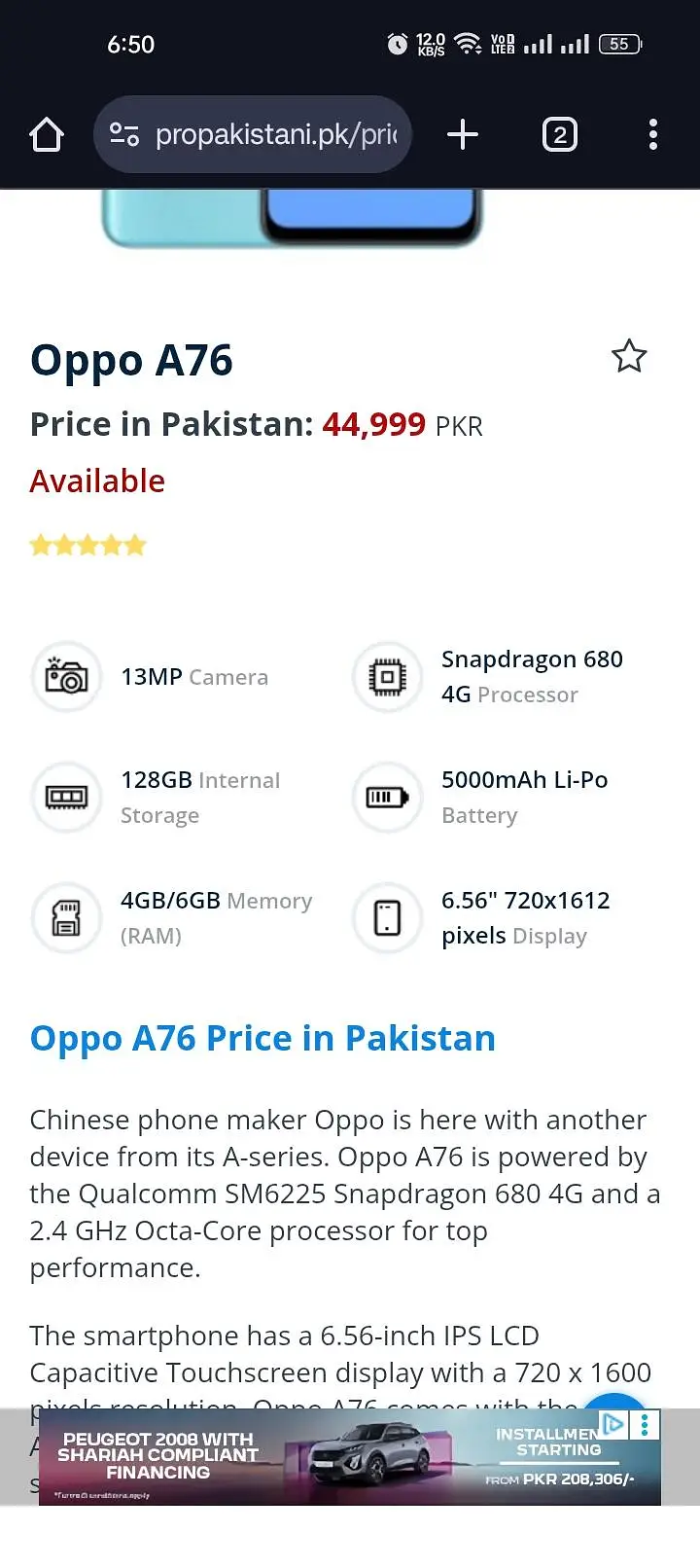
Task: Tap the 6.56" display phone icon
Action: tap(387, 917)
